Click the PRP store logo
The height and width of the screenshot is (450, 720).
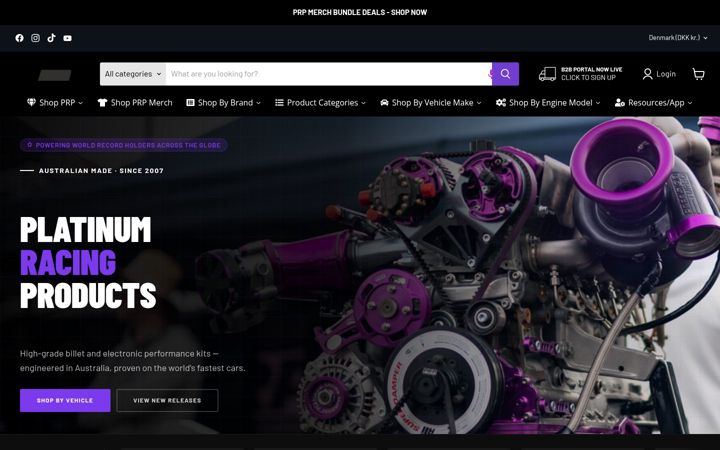point(55,75)
